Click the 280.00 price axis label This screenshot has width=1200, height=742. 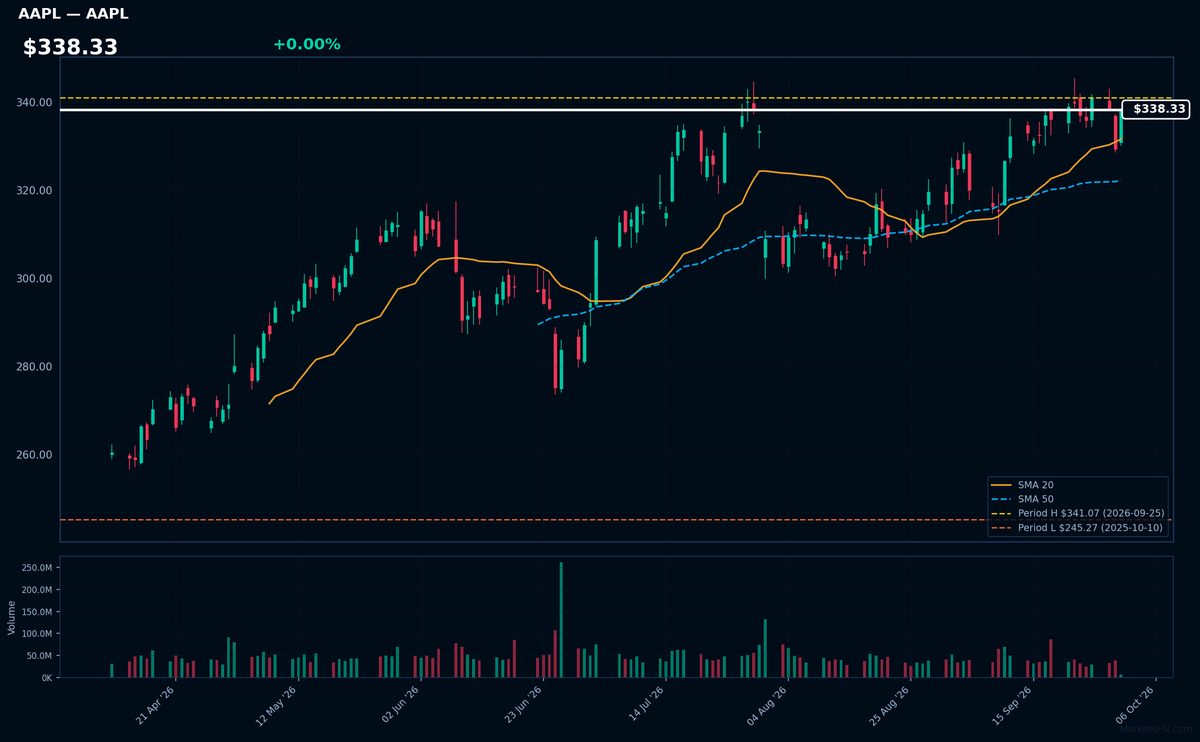(34, 367)
